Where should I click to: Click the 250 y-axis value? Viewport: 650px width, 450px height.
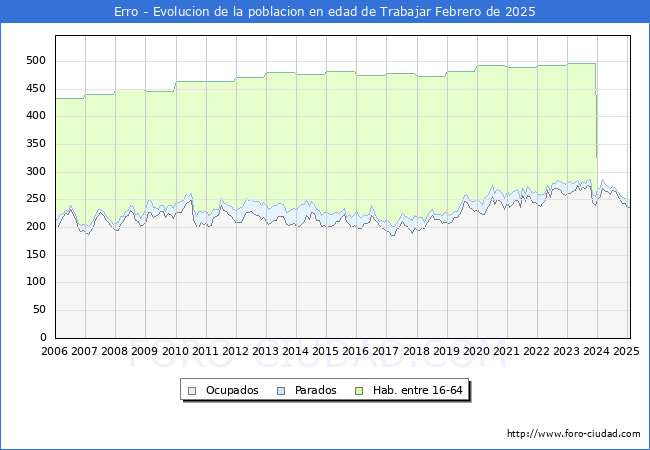36,199
